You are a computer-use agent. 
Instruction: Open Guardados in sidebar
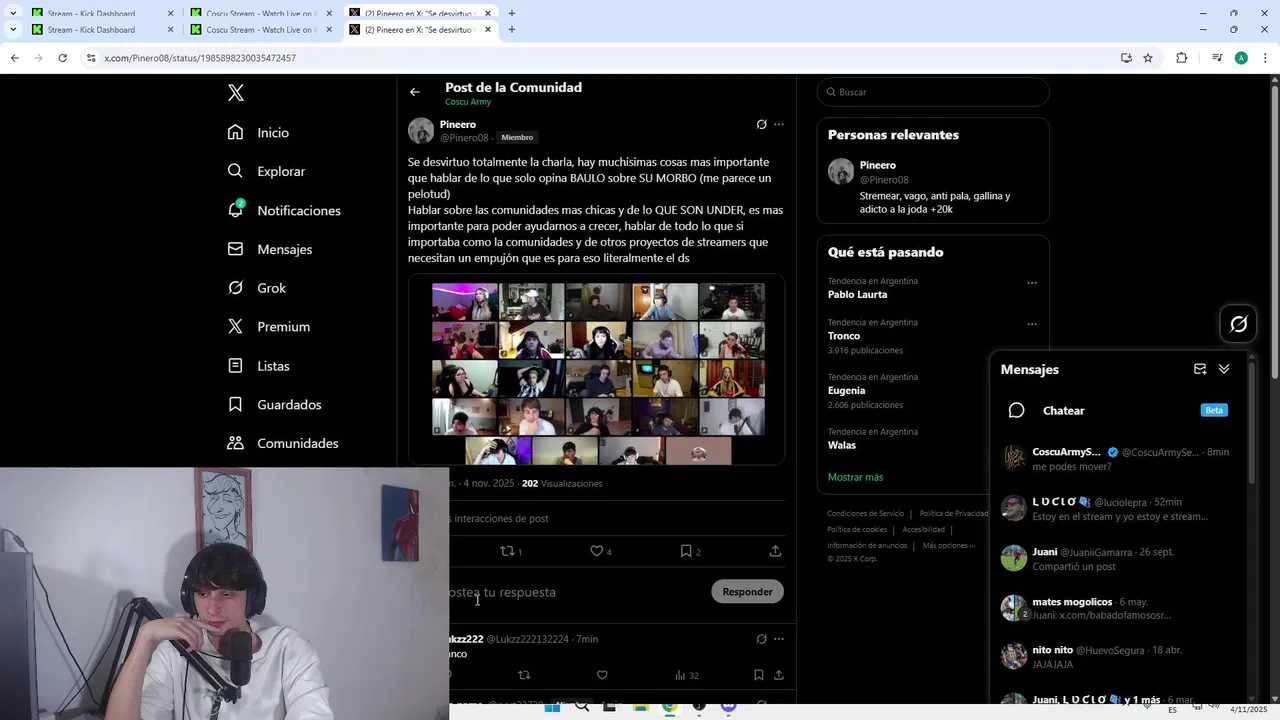click(x=275, y=405)
